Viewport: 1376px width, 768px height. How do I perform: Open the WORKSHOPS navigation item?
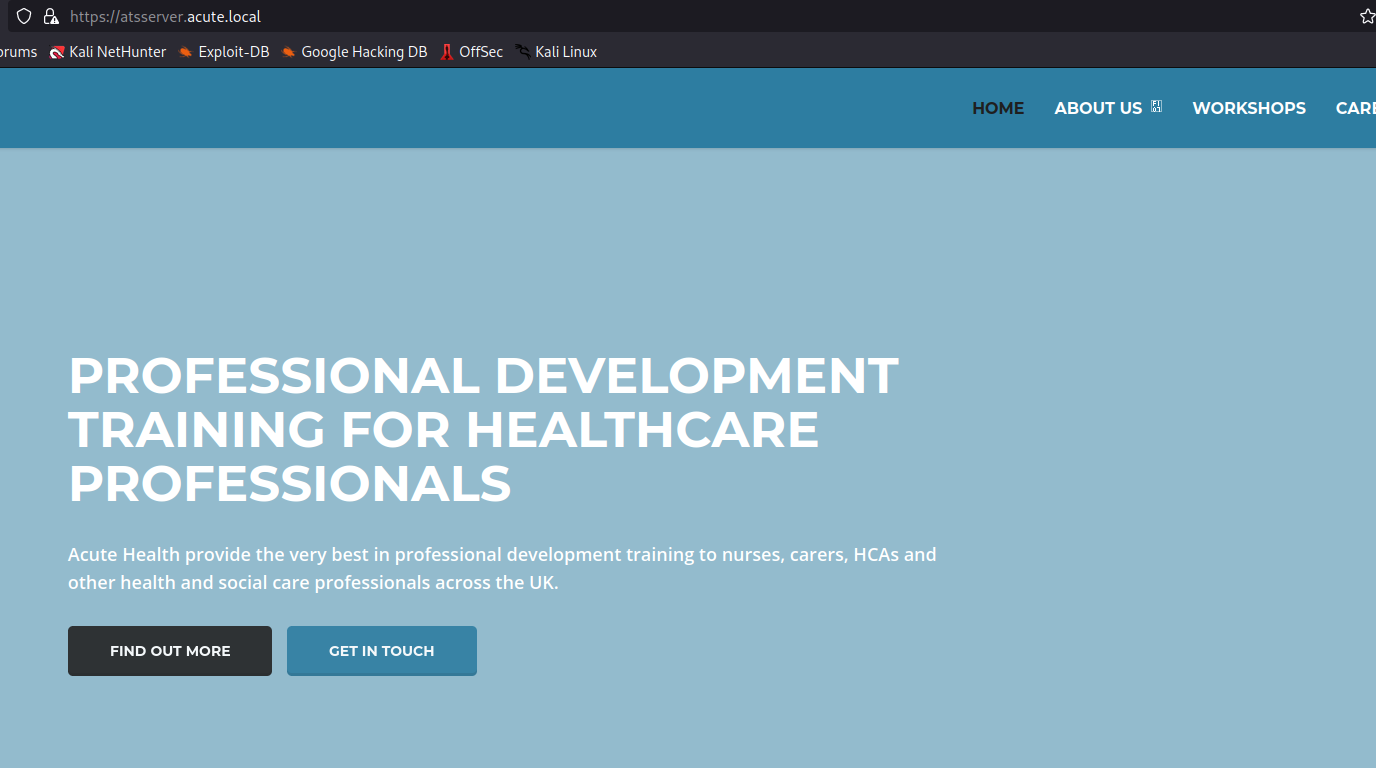1248,108
